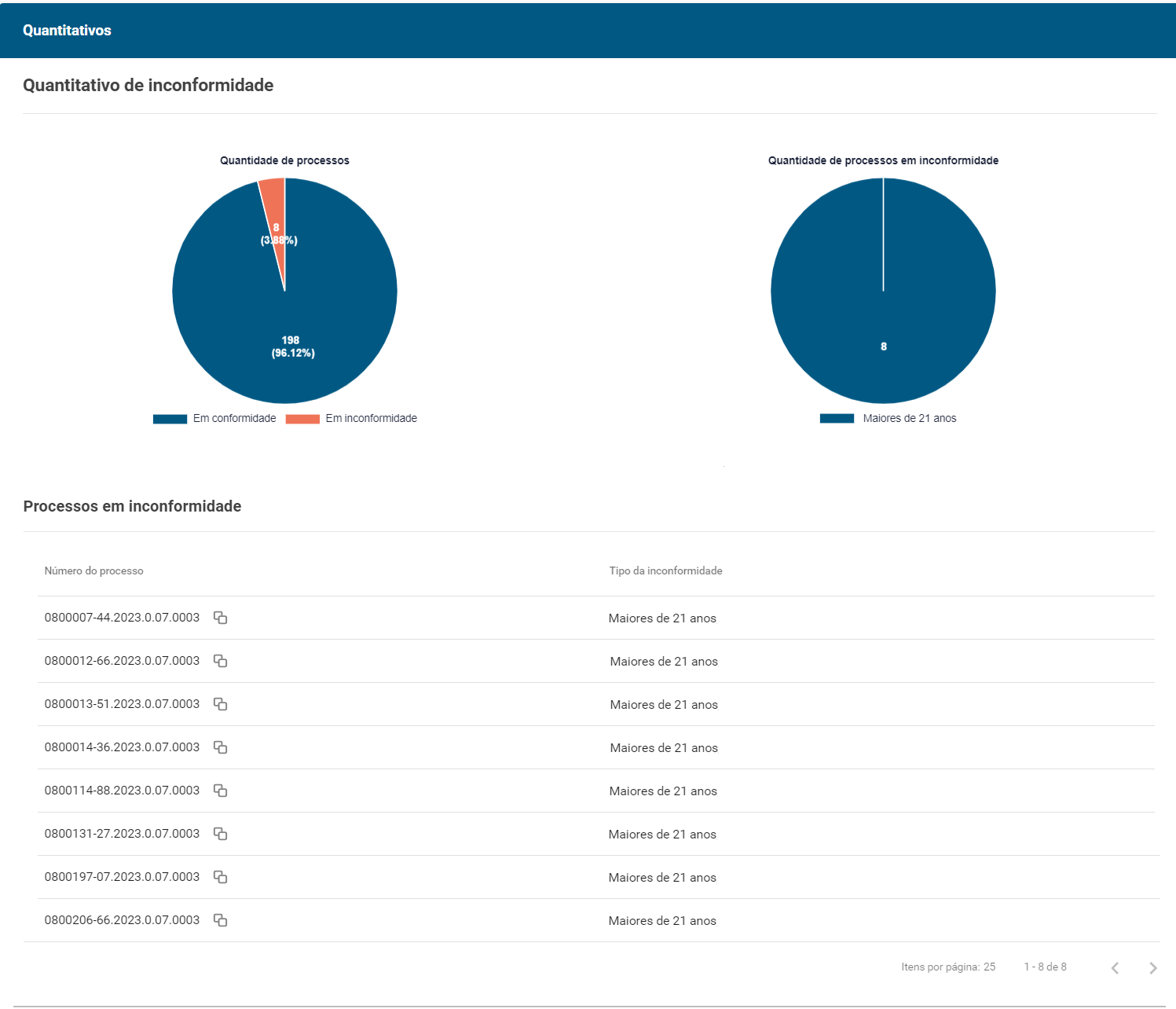Image resolution: width=1176 pixels, height=1009 pixels.
Task: Copy process number 0800013-51.2023.0.07.0003
Action: [x=221, y=704]
